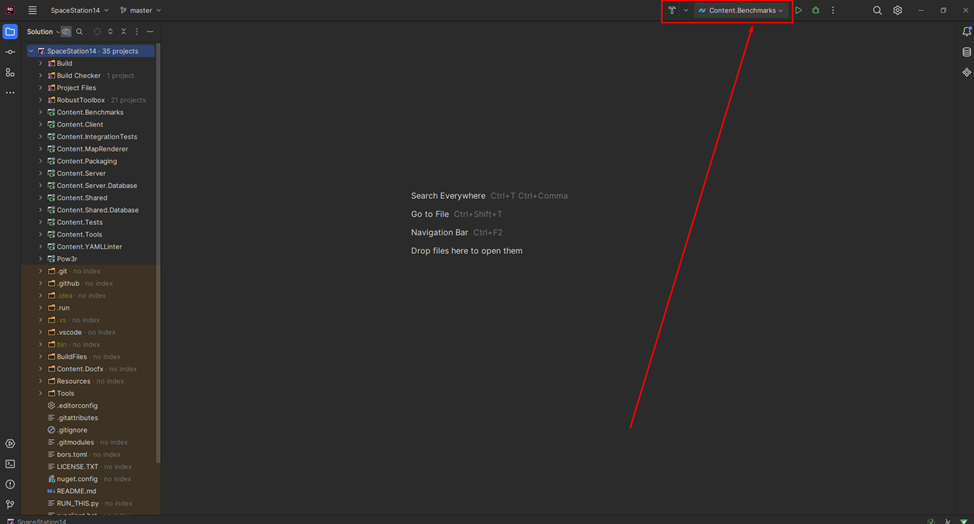Open the Git tool window icon
Screen dimensions: 974x524
10,505
